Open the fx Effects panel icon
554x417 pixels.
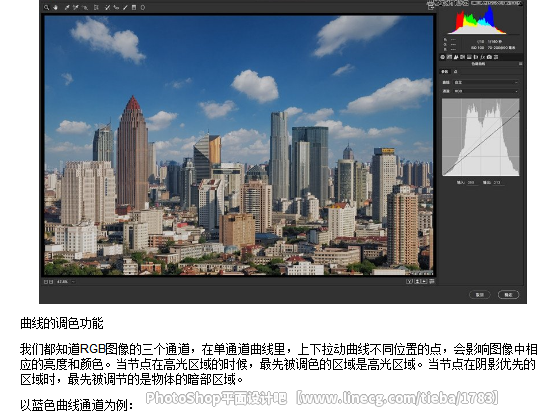pos(483,57)
